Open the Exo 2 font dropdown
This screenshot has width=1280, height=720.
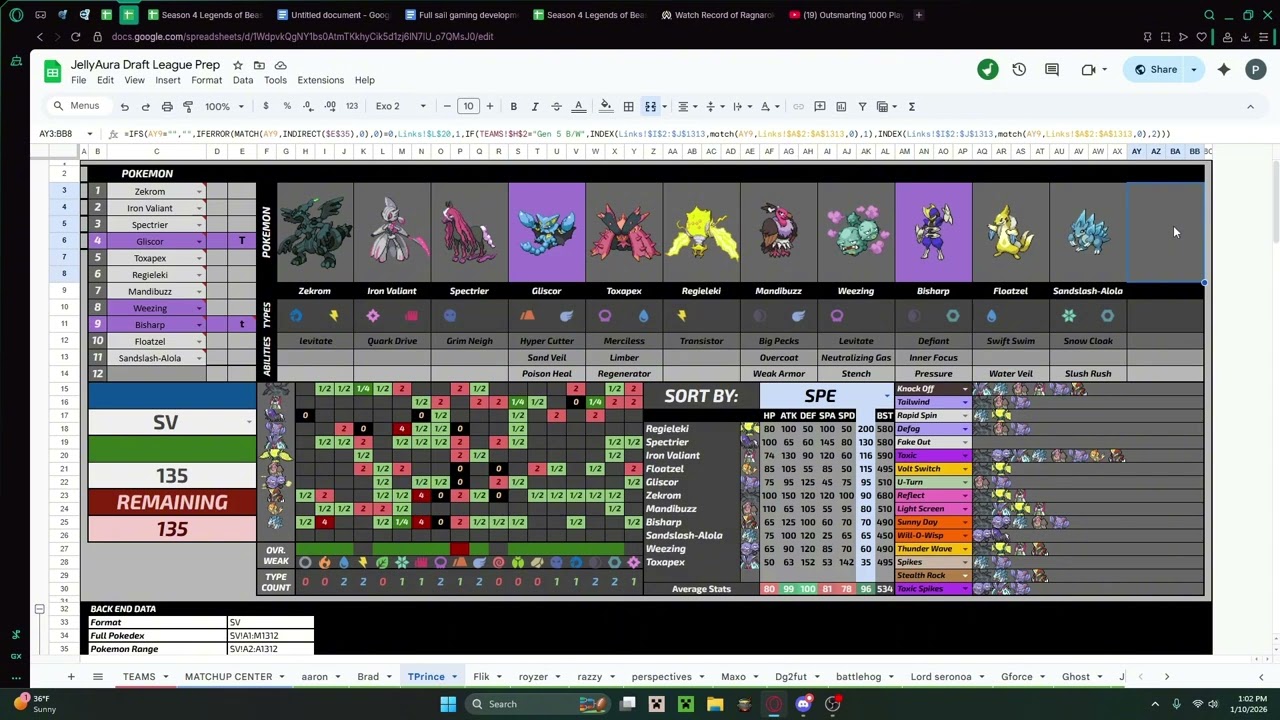(400, 106)
